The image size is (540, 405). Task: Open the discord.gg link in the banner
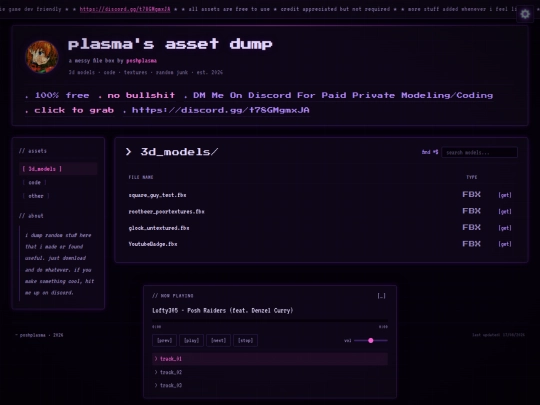pos(221,110)
